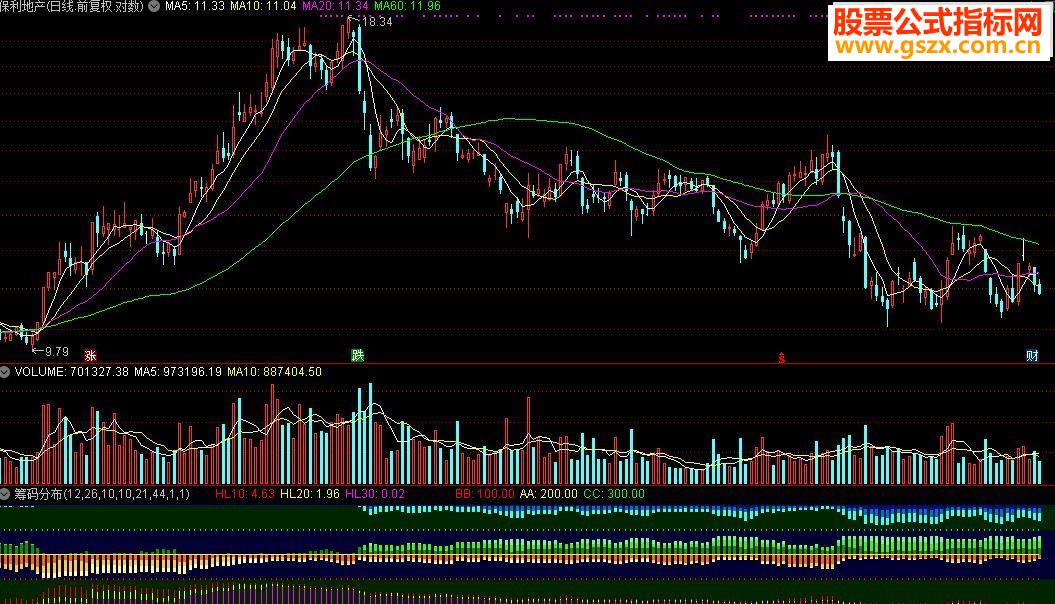Click the 9.79 low price label
This screenshot has width=1055, height=604.
pos(57,351)
